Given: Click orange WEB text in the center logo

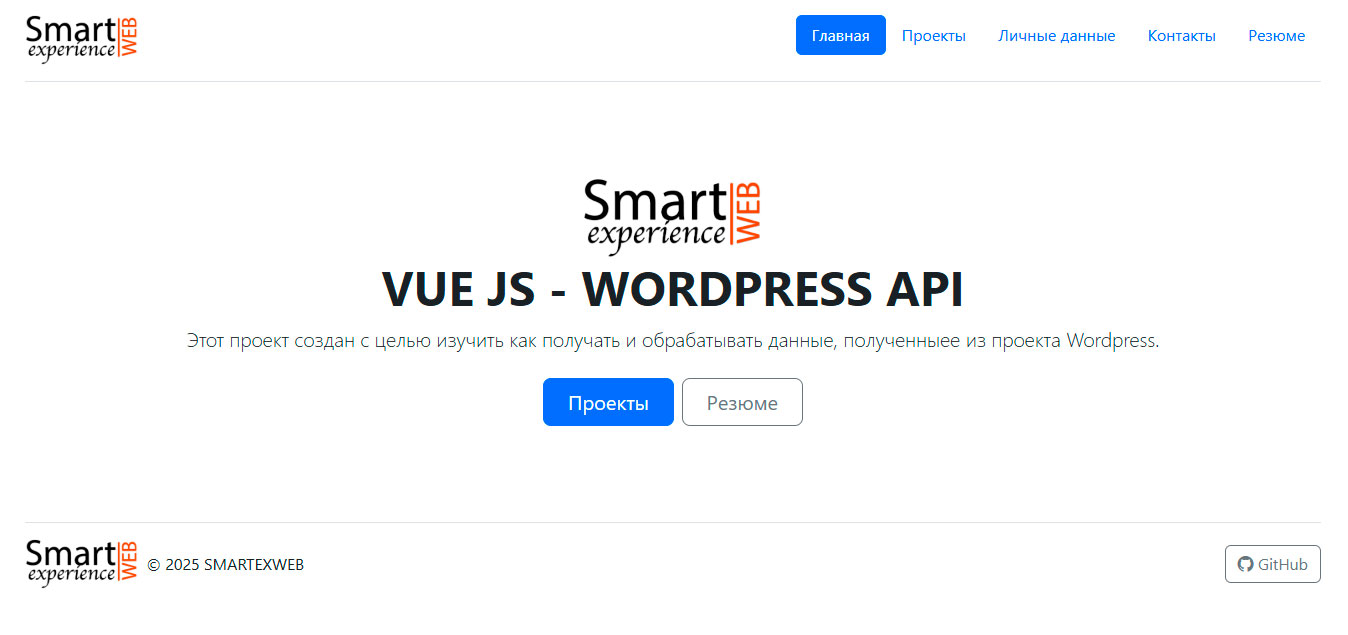Looking at the screenshot, I should click(x=748, y=212).
